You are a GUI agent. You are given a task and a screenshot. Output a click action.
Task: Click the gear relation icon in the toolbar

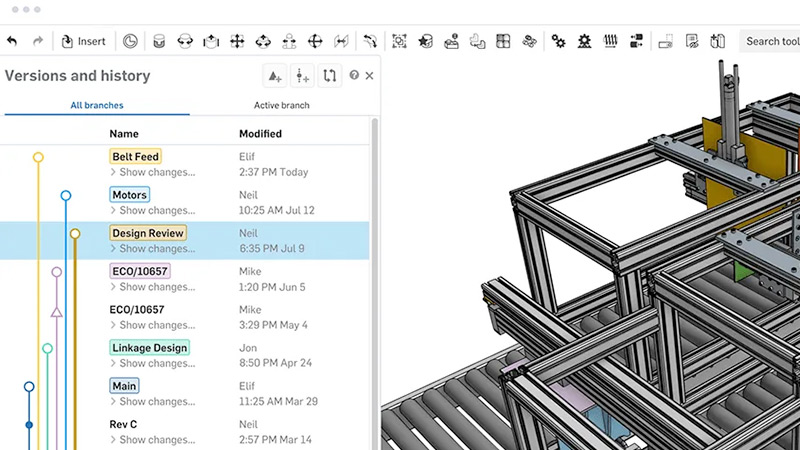(558, 41)
